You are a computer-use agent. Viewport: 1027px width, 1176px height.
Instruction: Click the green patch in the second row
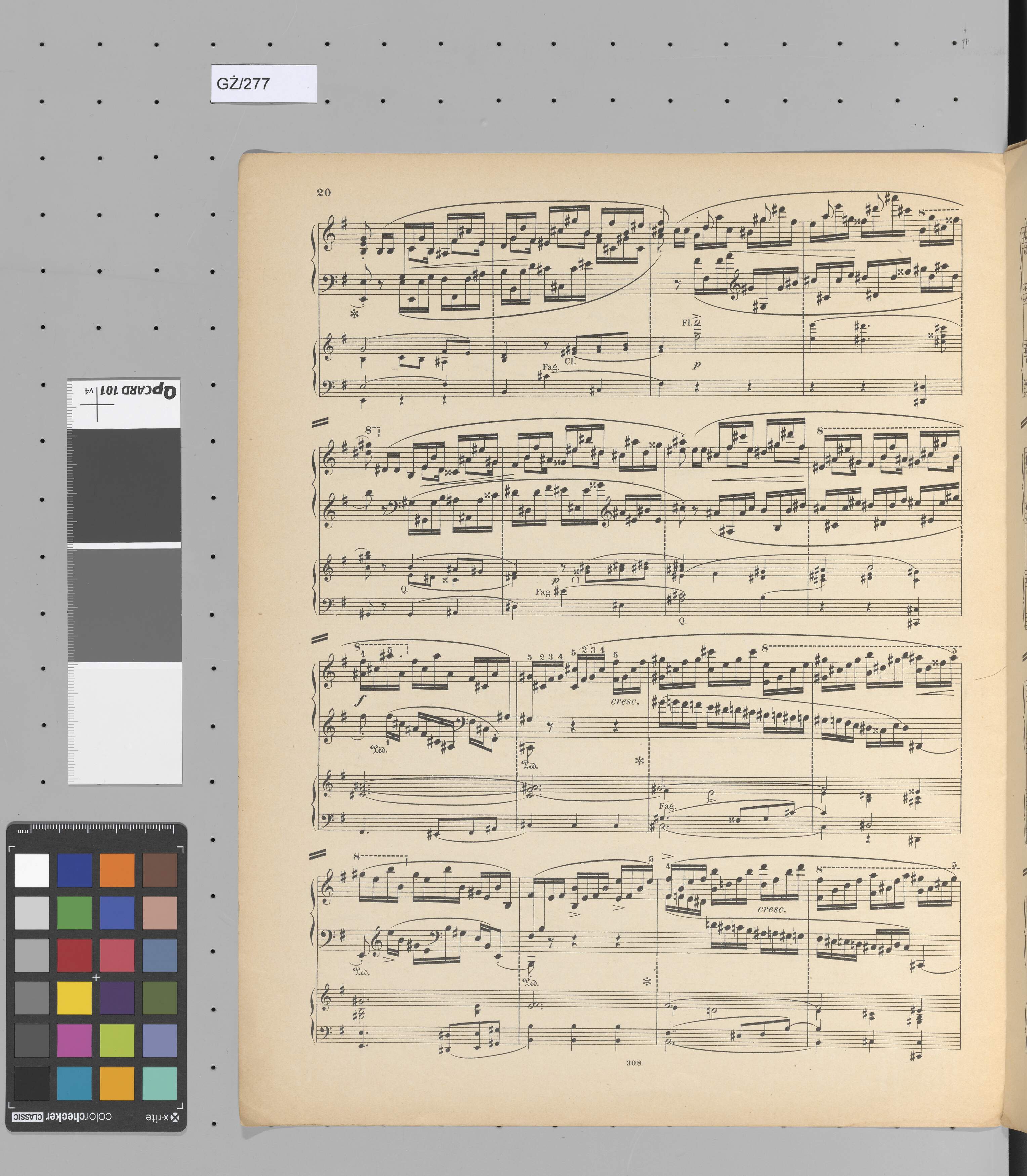74,912
